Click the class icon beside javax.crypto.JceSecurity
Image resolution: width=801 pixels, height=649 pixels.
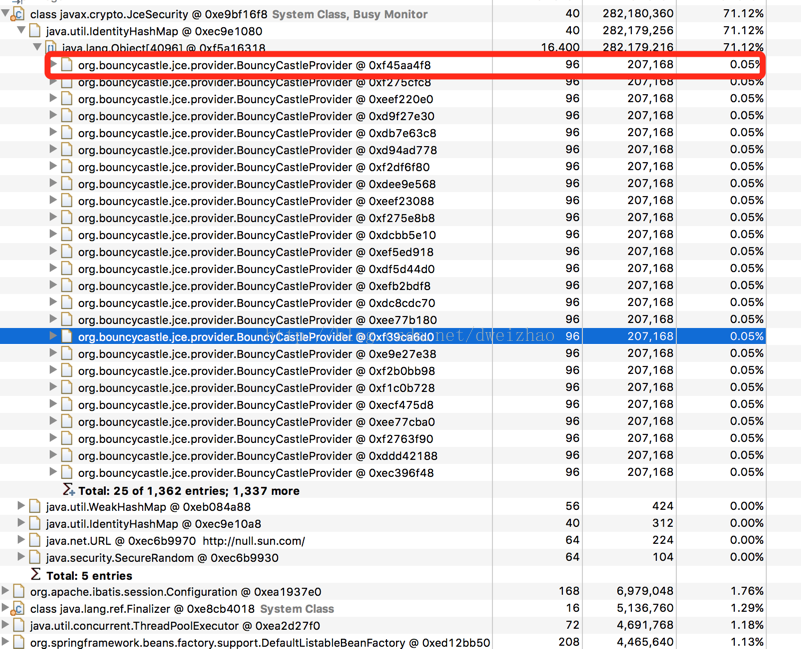coord(18,14)
